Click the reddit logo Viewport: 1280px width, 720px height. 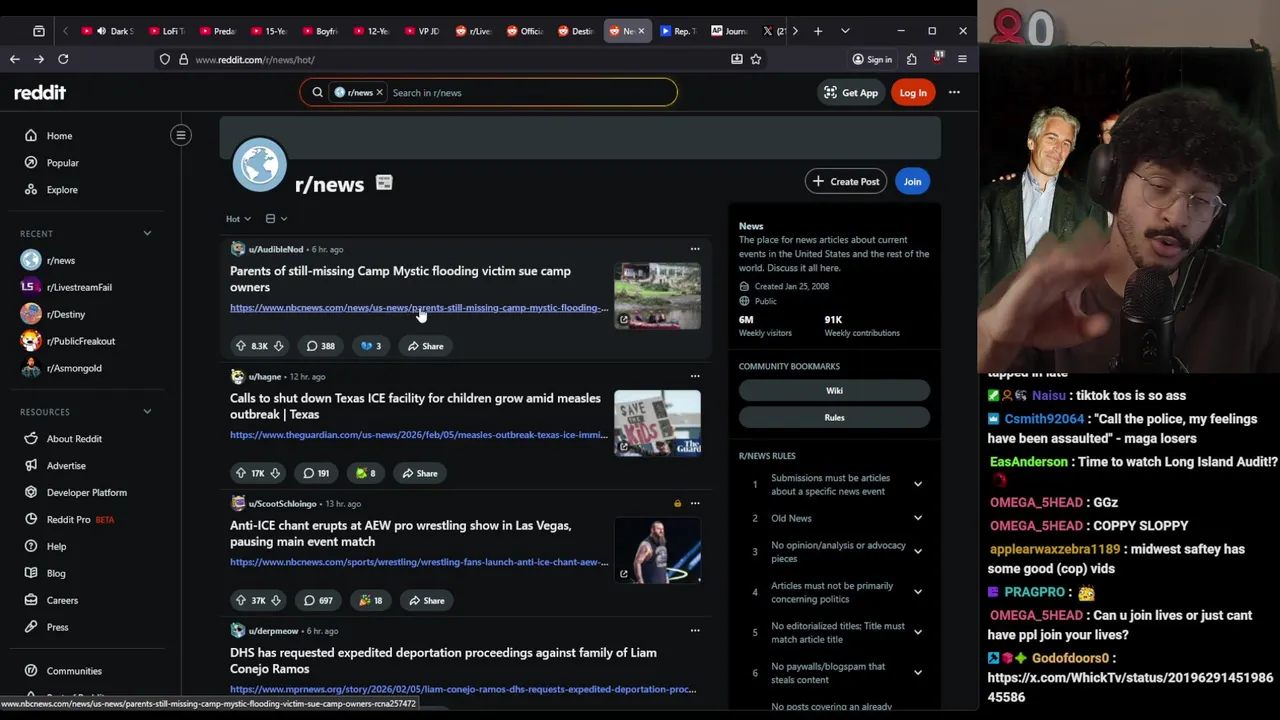click(40, 93)
